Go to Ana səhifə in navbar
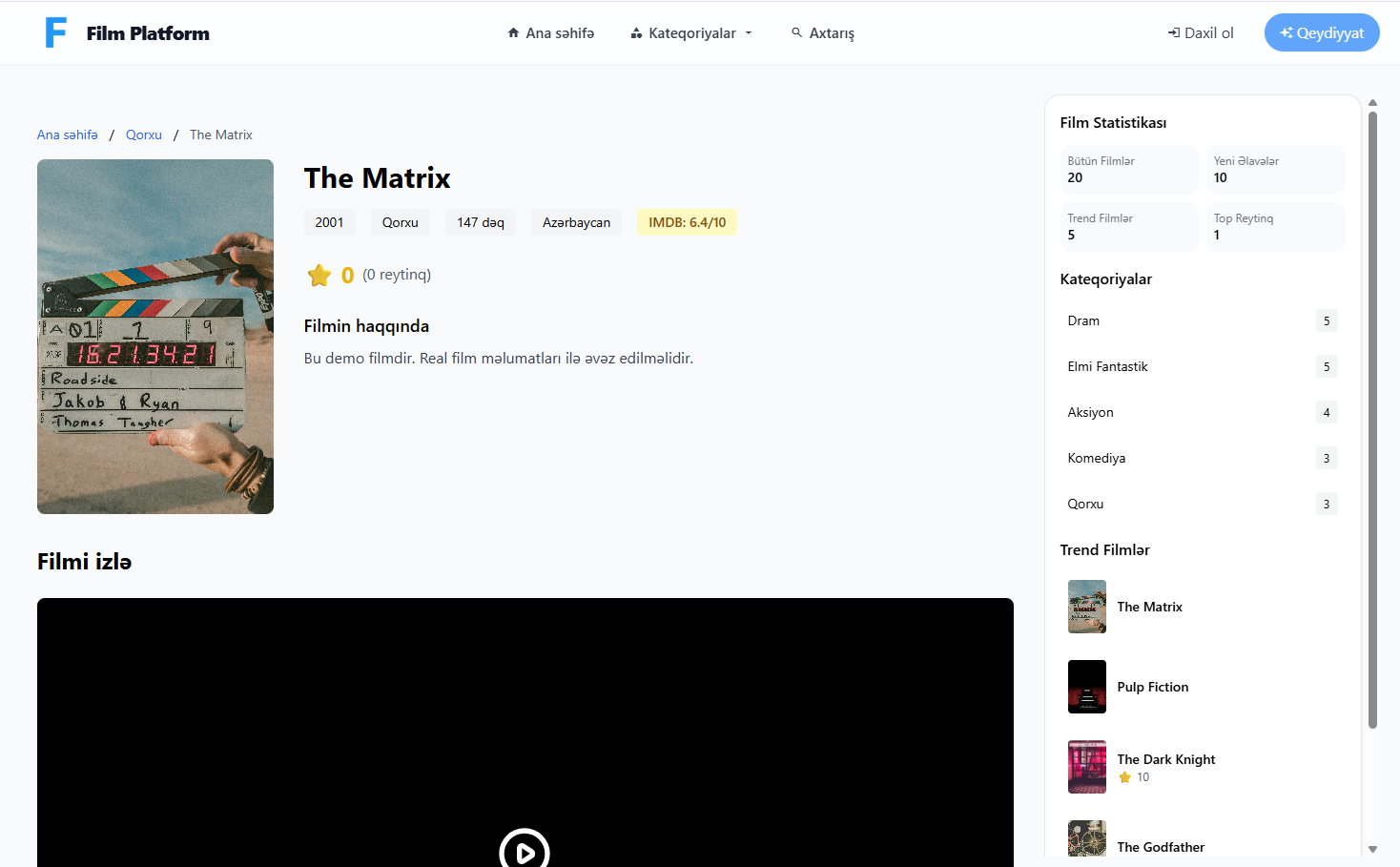This screenshot has width=1400, height=867. 560,33
